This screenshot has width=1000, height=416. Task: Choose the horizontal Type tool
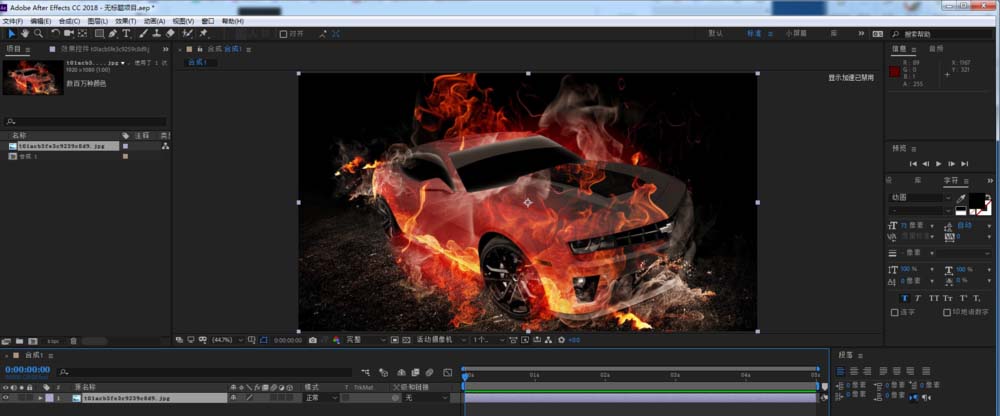coord(127,33)
